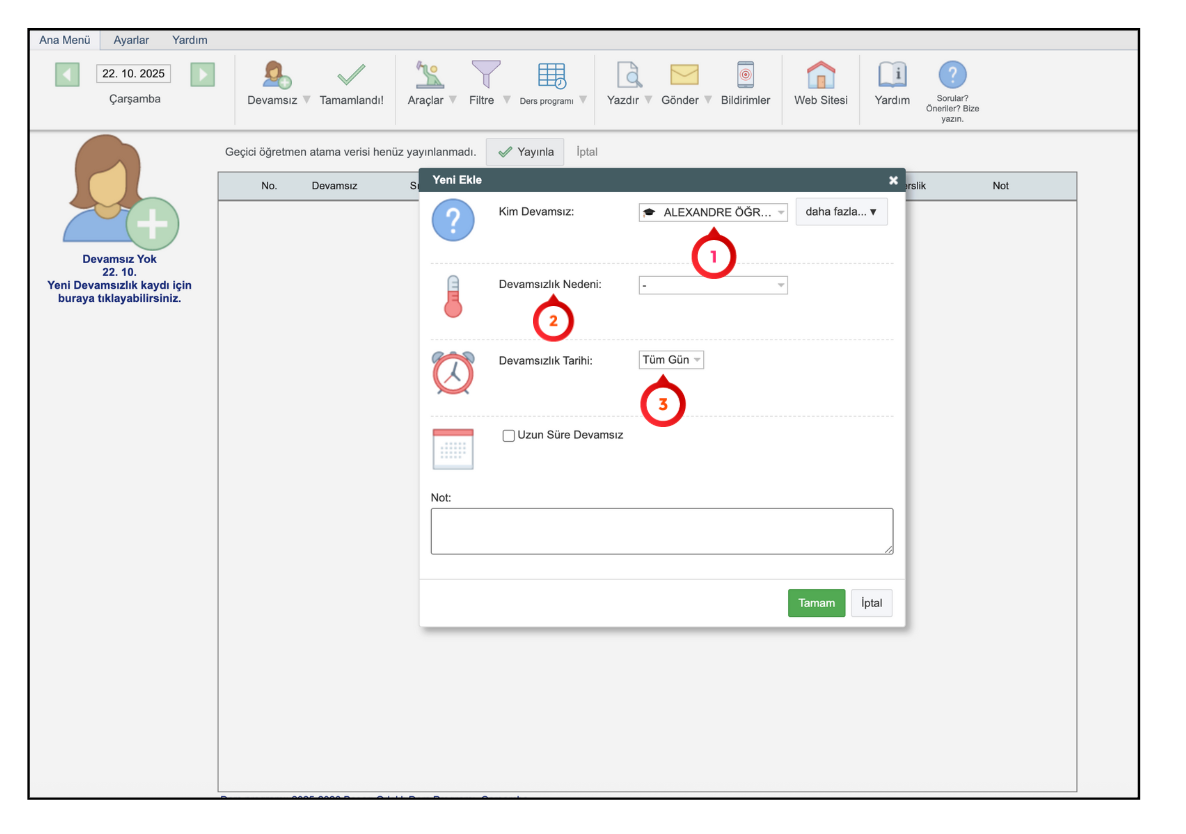Open the Web Sitesi home icon
Image resolution: width=1186 pixels, height=834 pixels.
coord(820,75)
